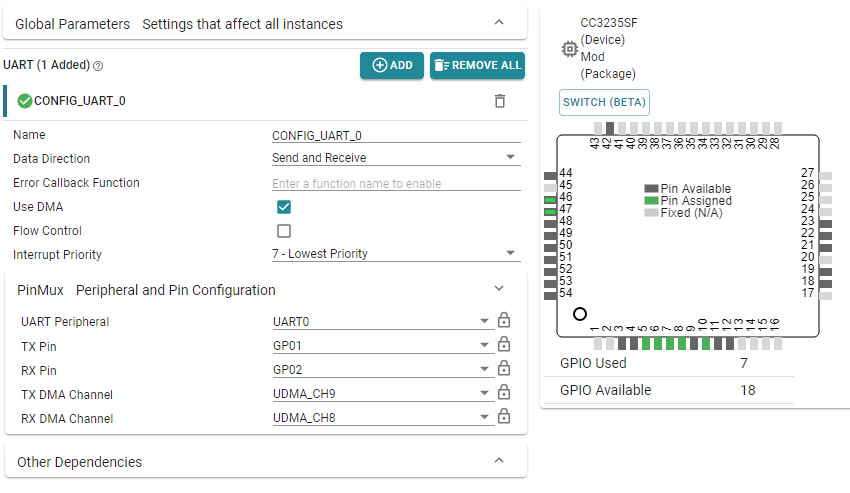Collapse the Global Parameters section
The width and height of the screenshot is (850, 493).
500,23
